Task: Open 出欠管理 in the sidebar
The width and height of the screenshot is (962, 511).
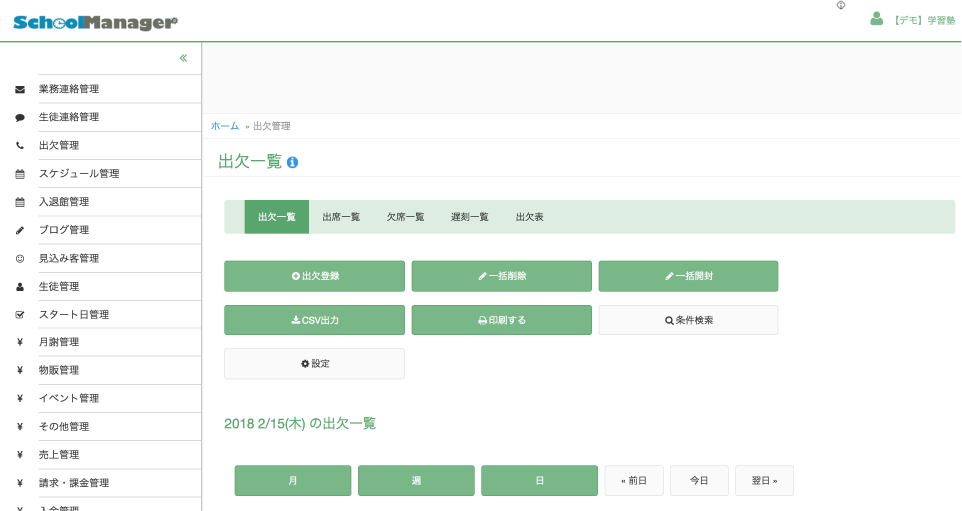Action: pos(59,145)
